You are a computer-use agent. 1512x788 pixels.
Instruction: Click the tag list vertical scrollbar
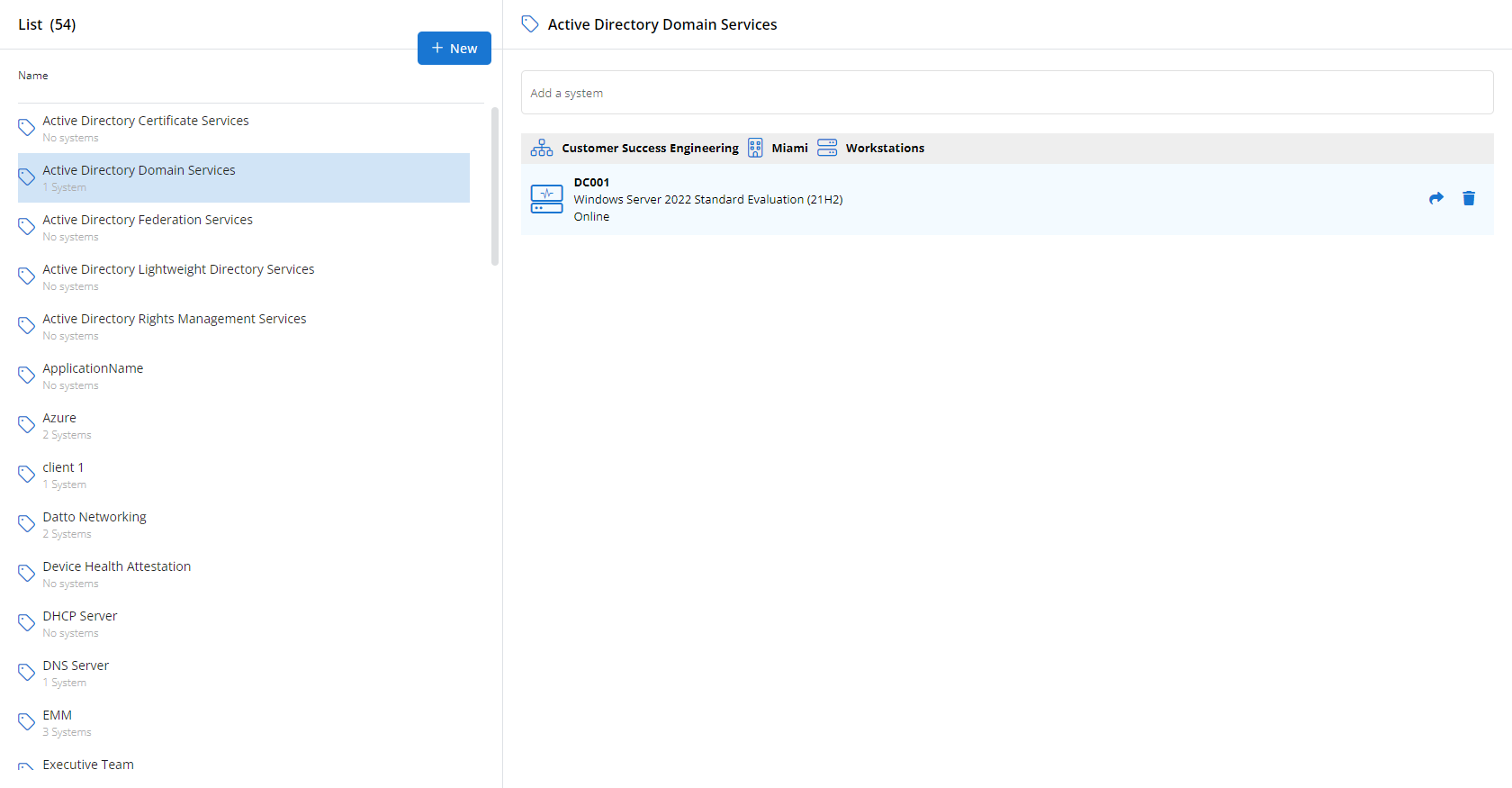point(494,186)
